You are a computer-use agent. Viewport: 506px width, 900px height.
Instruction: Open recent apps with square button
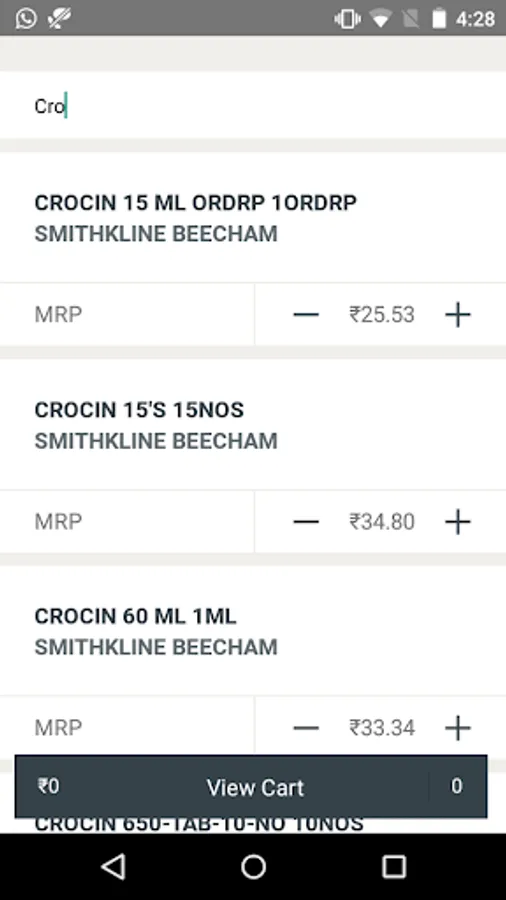click(394, 867)
